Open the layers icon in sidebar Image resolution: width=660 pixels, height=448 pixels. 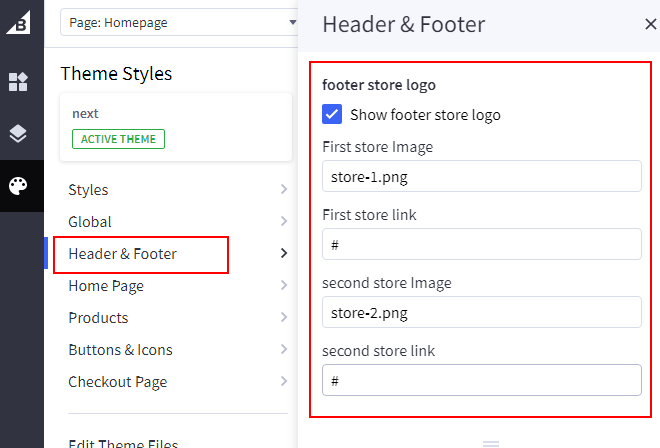point(18,134)
